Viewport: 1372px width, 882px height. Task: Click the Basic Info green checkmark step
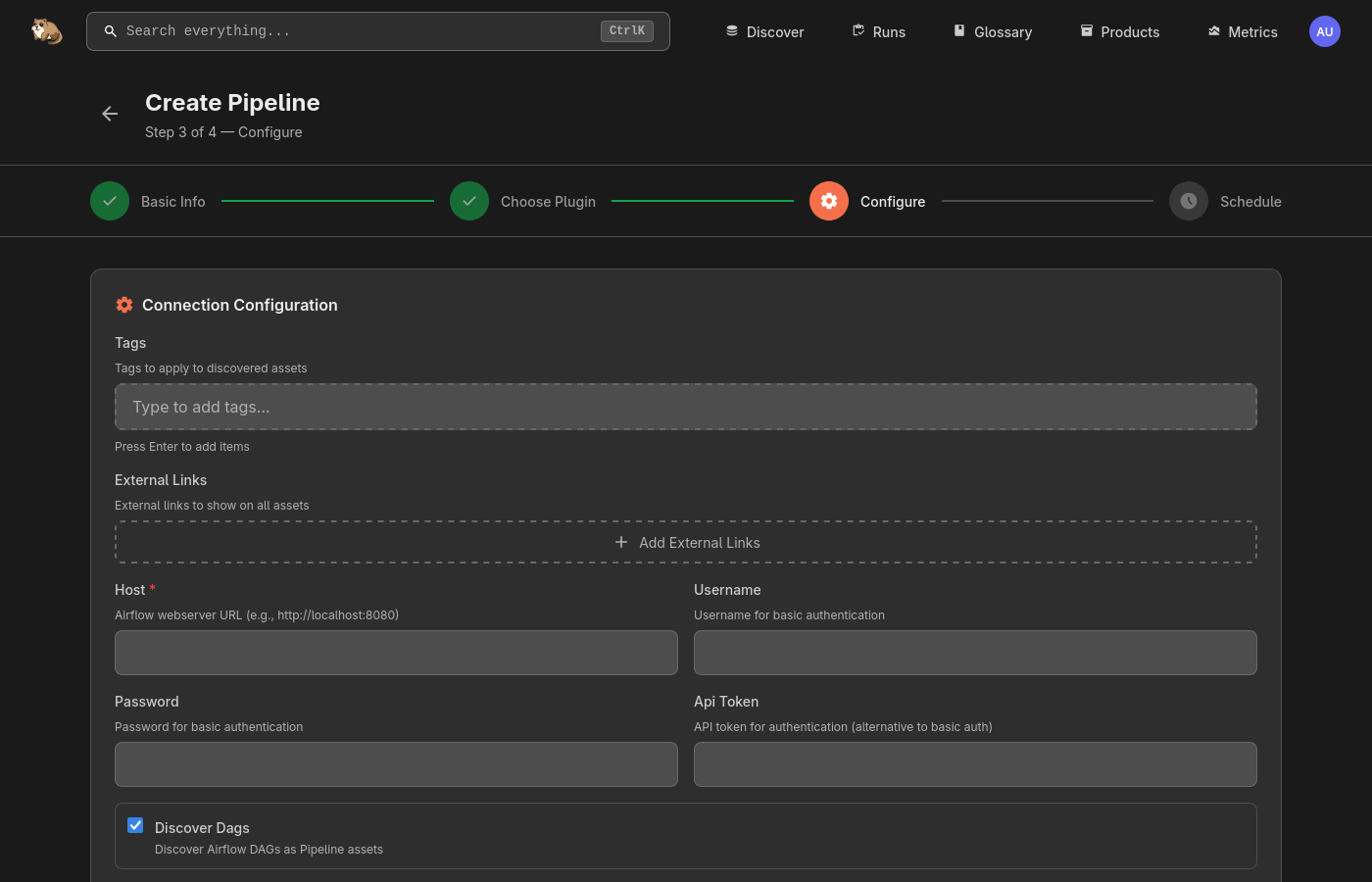click(110, 201)
